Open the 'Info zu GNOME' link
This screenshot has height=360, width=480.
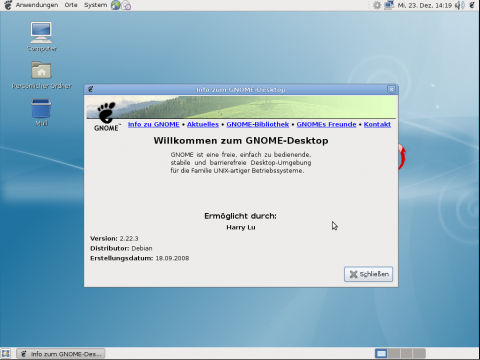pyautogui.click(x=154, y=124)
